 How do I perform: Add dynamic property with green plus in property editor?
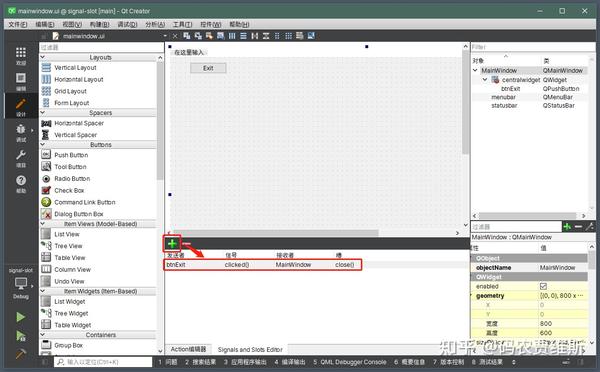tap(567, 227)
